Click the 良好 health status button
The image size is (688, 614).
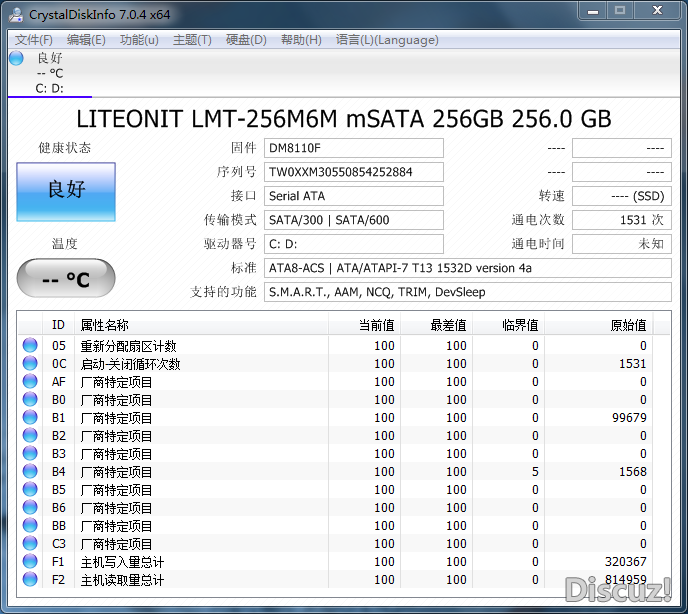click(66, 192)
